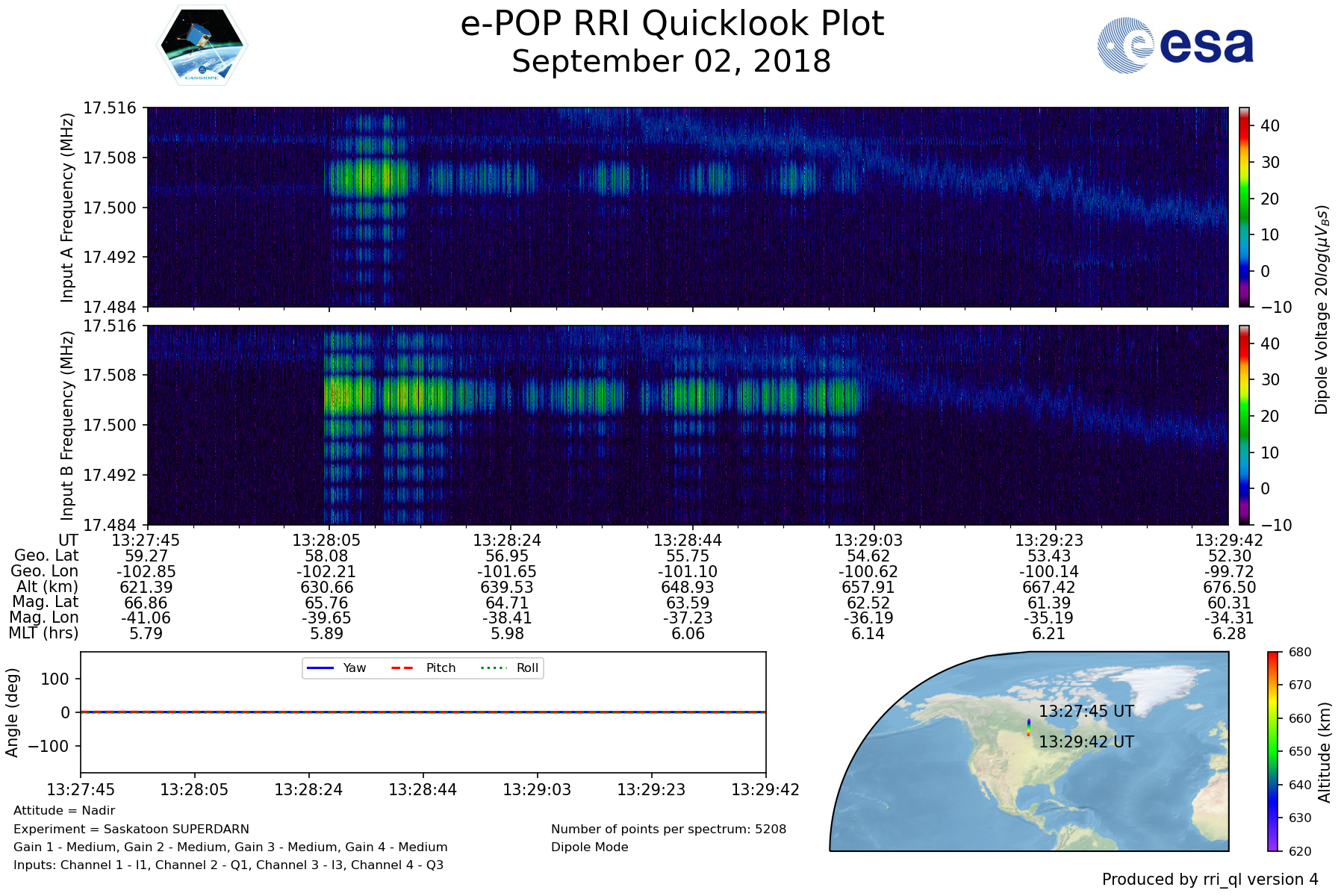Click the 13:29:42 UT label on the map
Image resolution: width=1344 pixels, height=896 pixels.
click(1086, 742)
